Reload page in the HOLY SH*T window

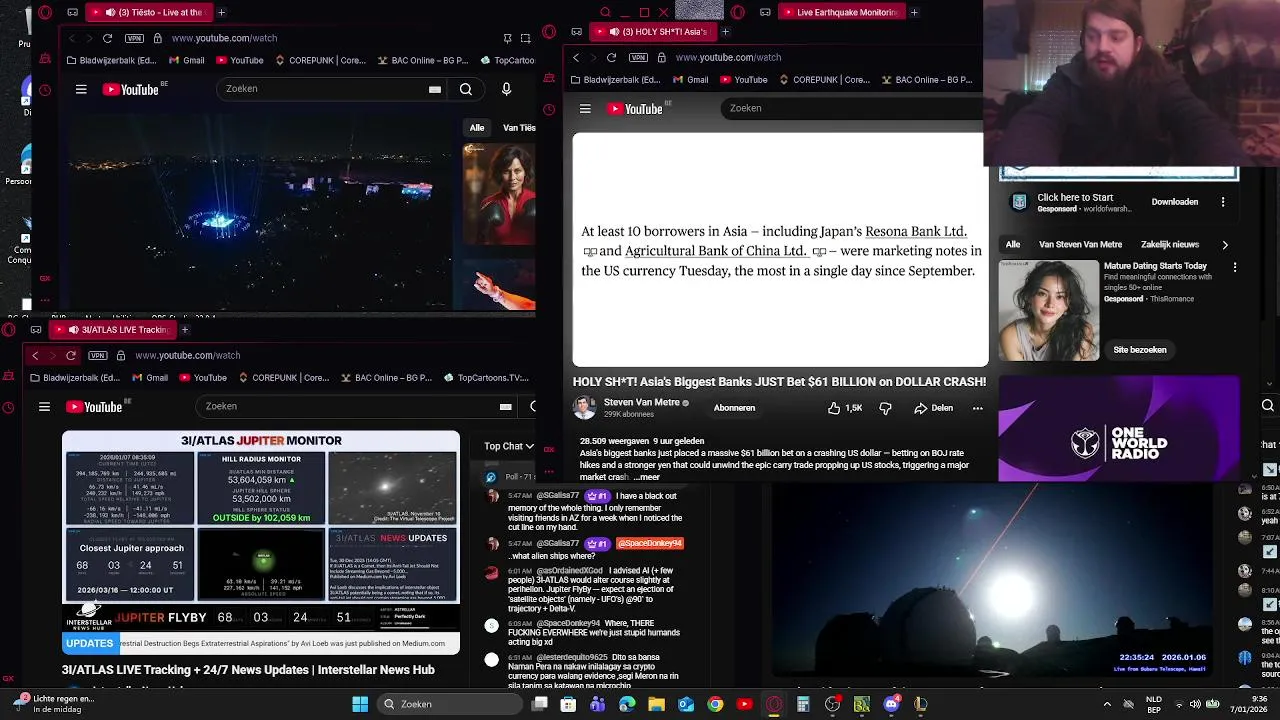click(x=611, y=57)
